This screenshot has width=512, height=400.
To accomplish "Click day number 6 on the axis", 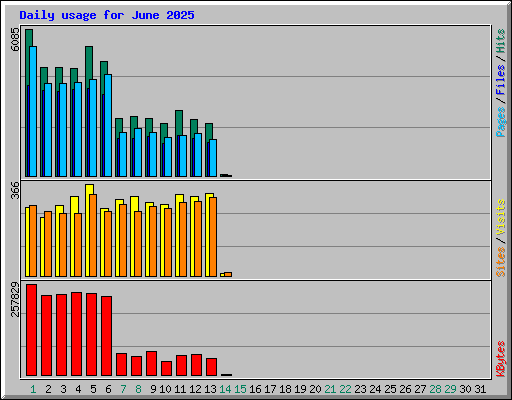I will [108, 389].
